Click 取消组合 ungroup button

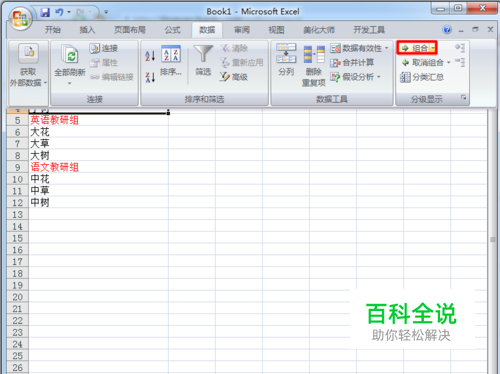[x=423, y=63]
